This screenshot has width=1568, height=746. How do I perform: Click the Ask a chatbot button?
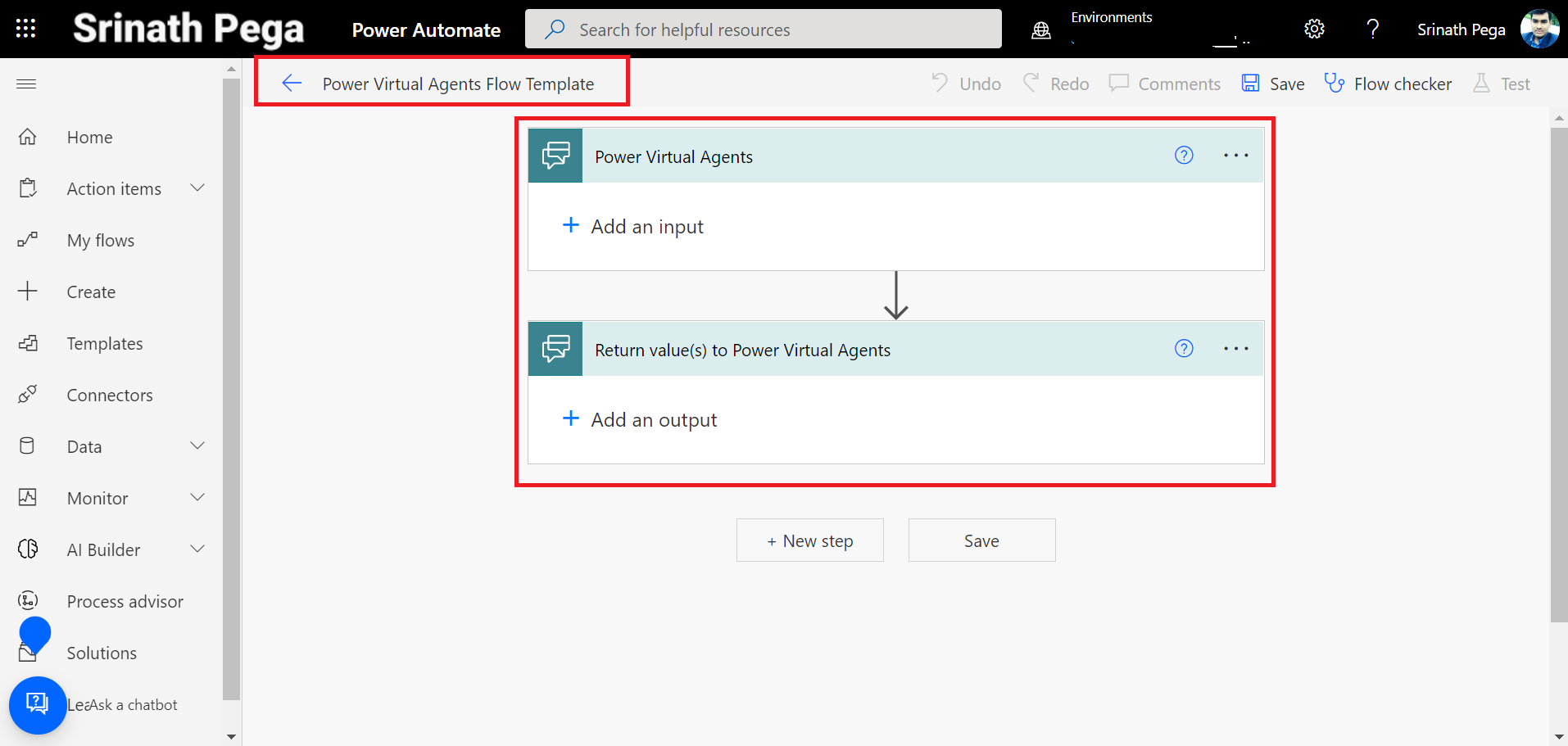[38, 704]
